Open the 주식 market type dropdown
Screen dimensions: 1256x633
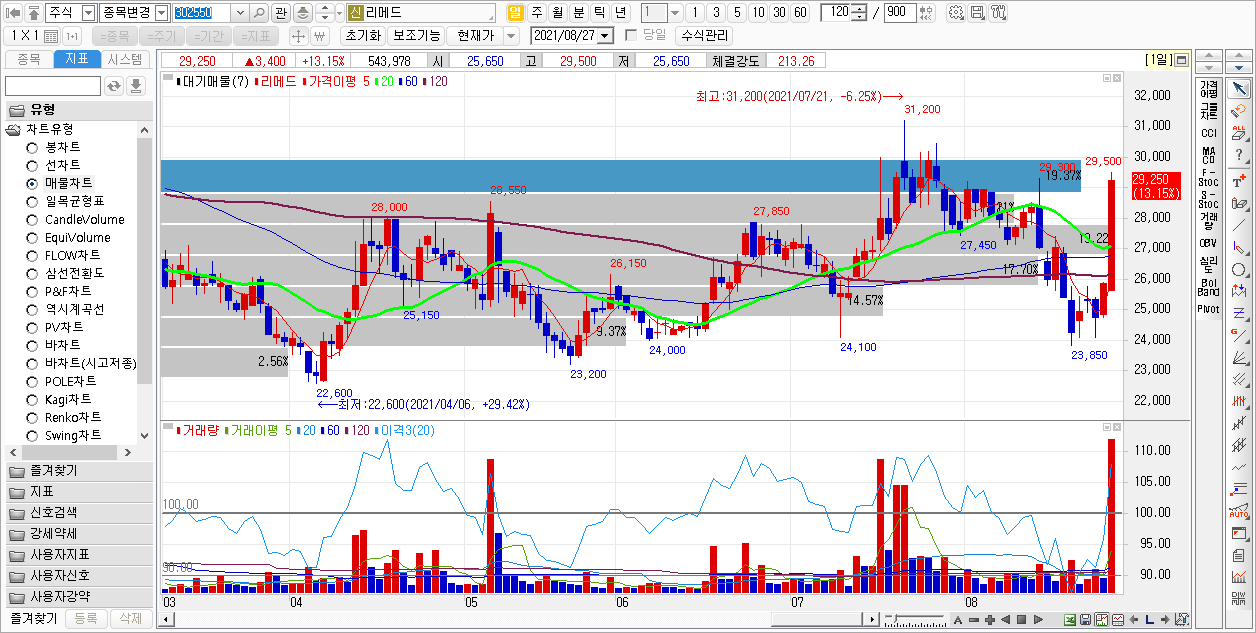tap(88, 13)
